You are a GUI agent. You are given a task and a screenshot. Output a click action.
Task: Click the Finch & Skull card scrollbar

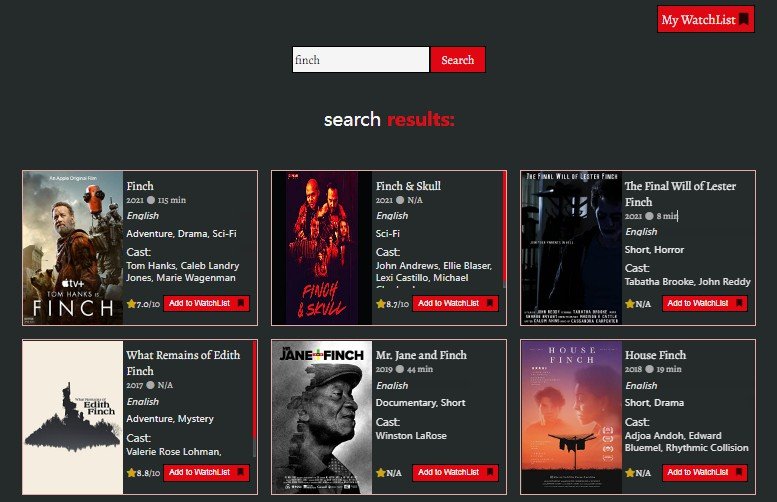tap(504, 229)
